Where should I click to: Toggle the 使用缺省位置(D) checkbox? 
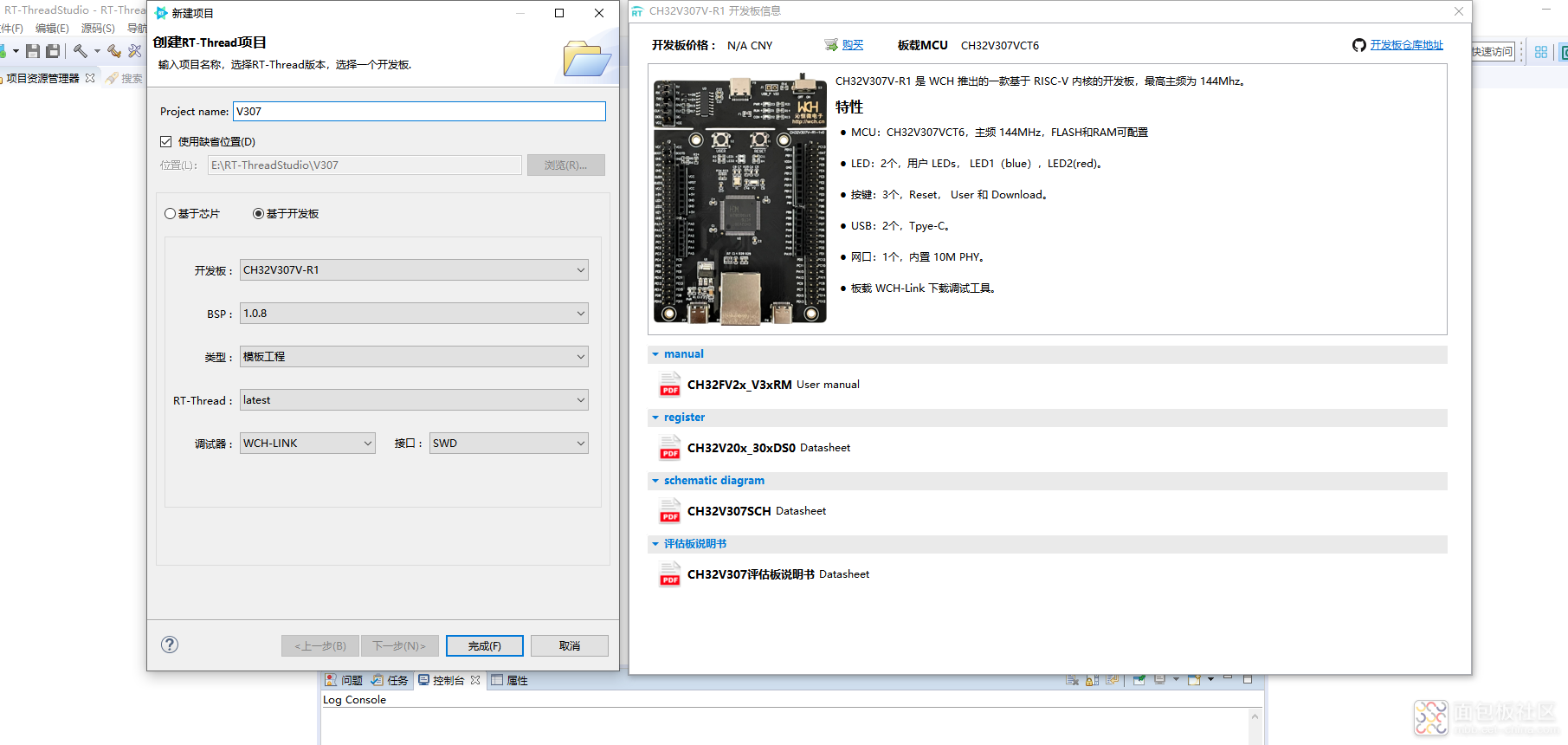166,141
